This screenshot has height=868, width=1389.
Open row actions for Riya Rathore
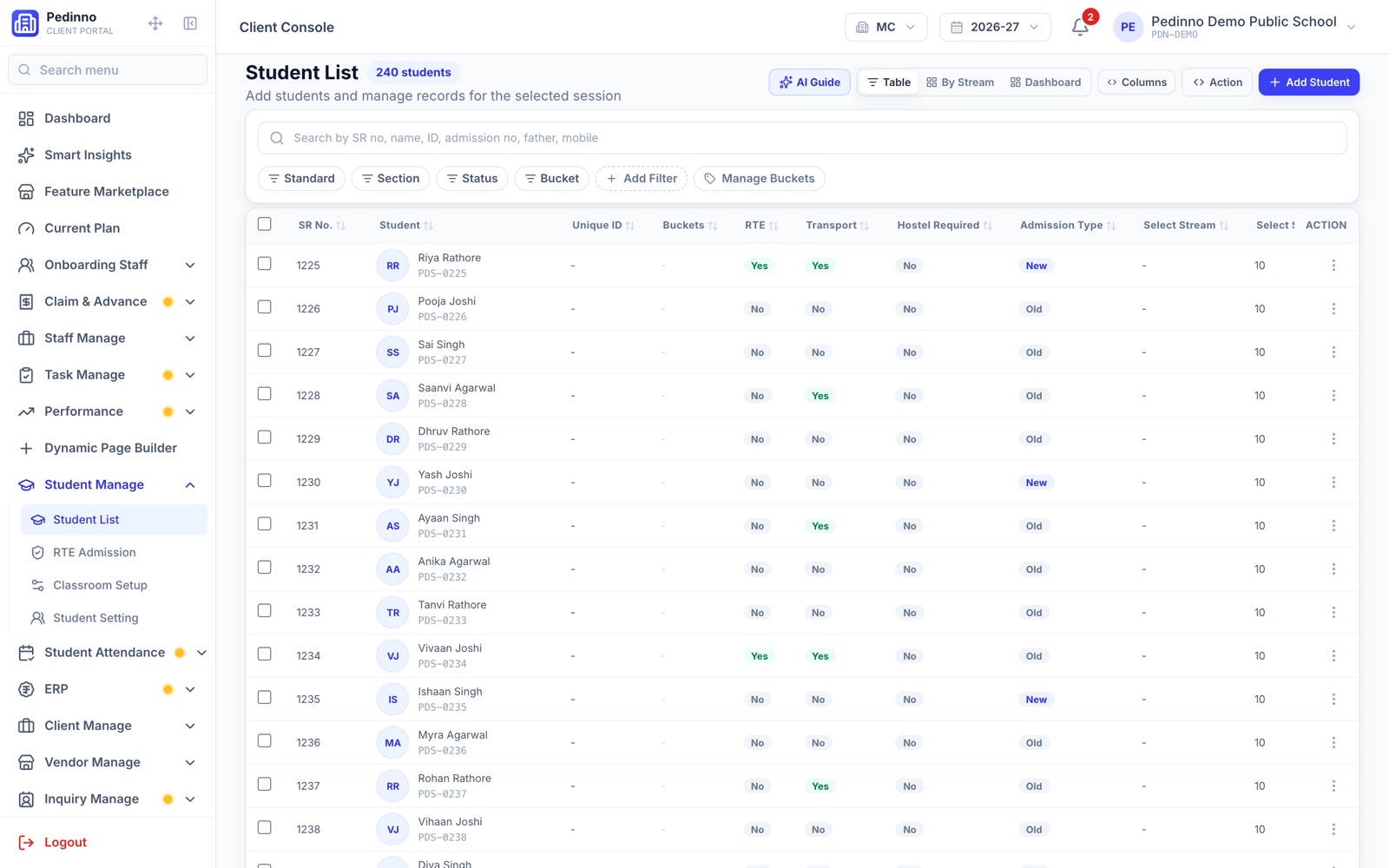pyautogui.click(x=1333, y=266)
